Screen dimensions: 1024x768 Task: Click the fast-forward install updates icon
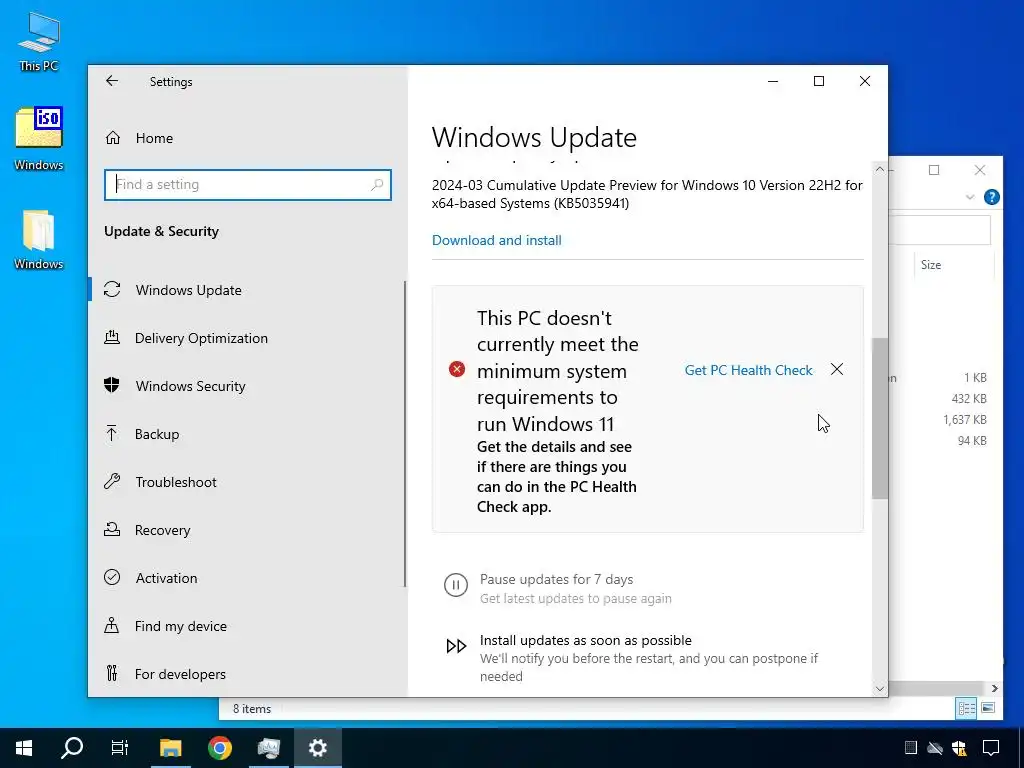pos(456,646)
